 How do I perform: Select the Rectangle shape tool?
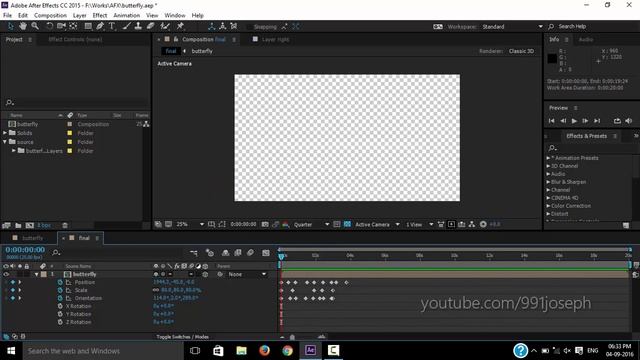(x=88, y=26)
